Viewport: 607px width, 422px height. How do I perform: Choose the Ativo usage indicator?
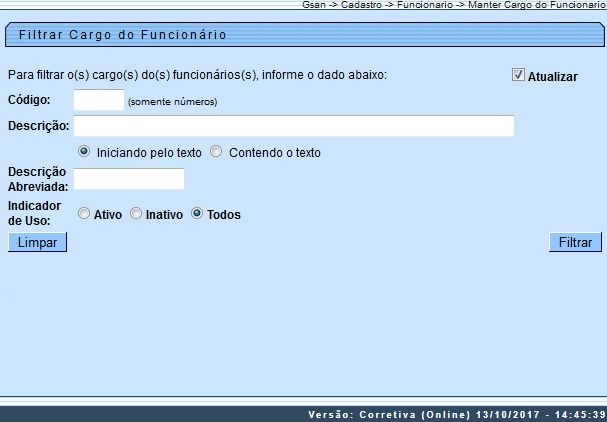pyautogui.click(x=84, y=213)
